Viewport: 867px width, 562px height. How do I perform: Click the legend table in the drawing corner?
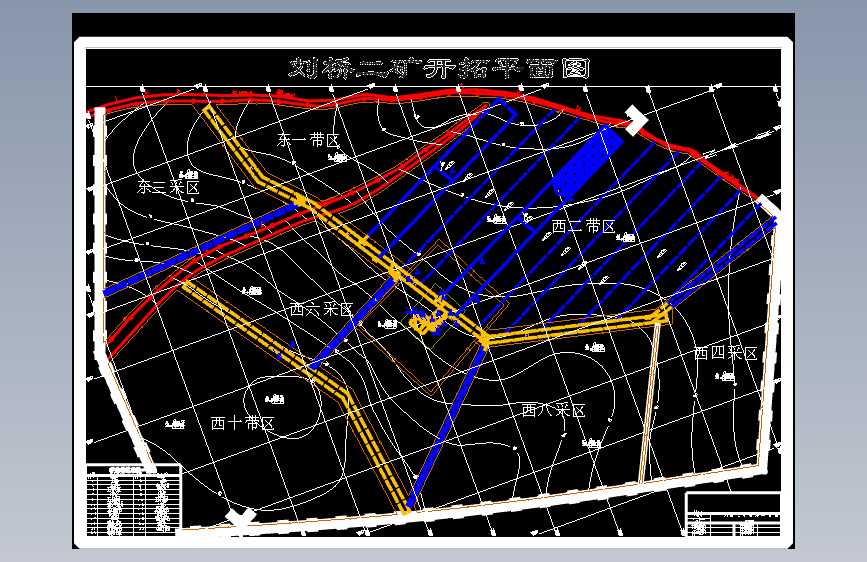[x=133, y=501]
